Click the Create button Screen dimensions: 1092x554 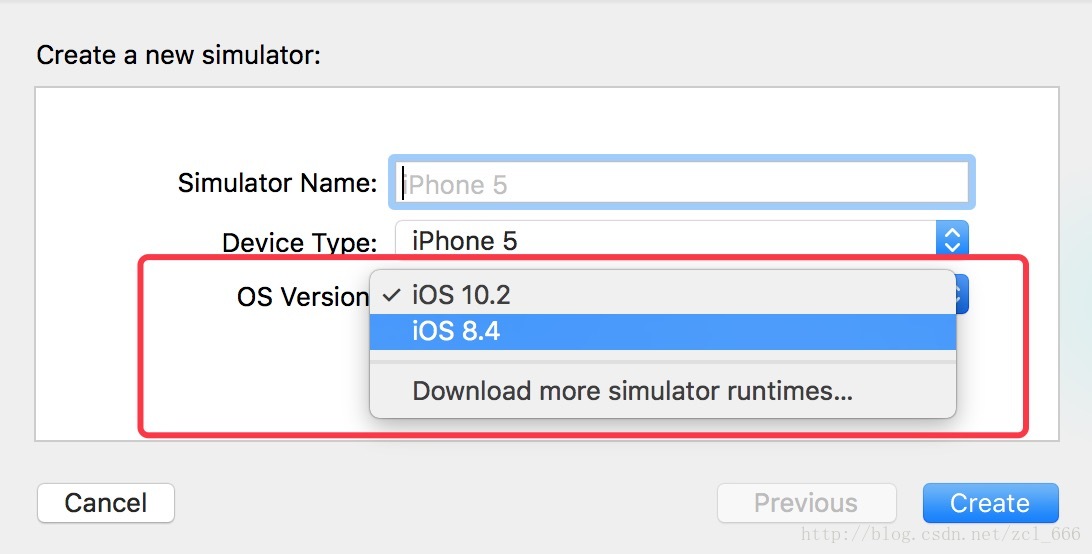pyautogui.click(x=990, y=503)
